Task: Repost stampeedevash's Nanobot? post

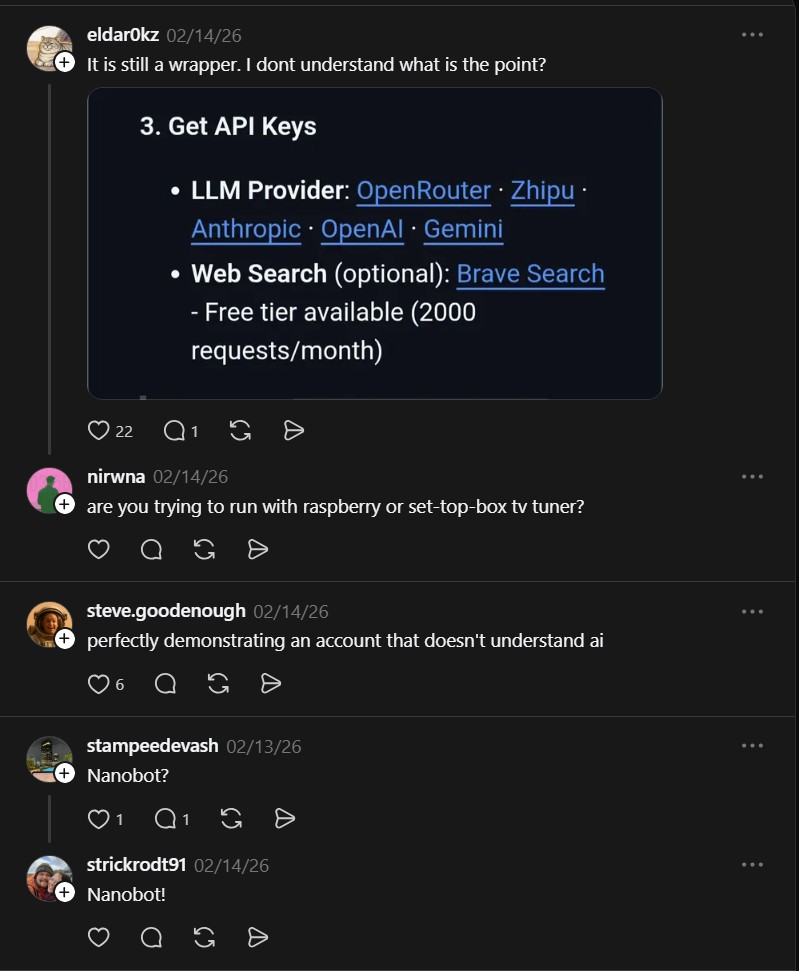Action: [x=231, y=819]
